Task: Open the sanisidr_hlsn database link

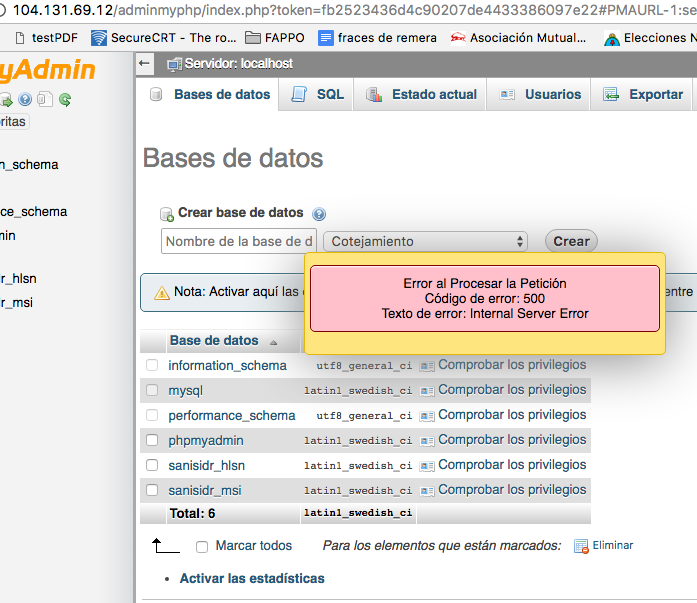Action: 206,466
